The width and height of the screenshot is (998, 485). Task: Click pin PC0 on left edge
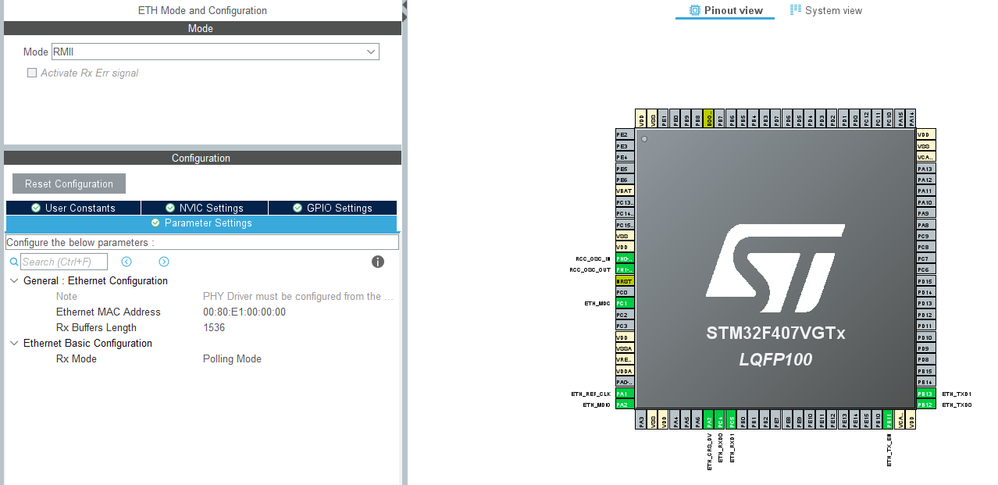click(x=625, y=292)
